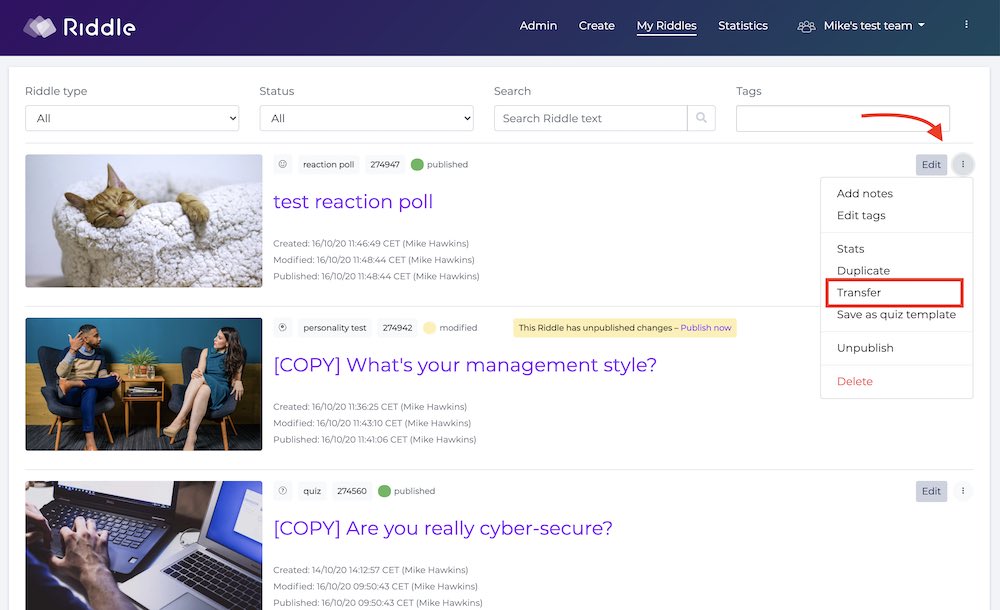
Task: Open test reaction poll title
Action: coord(353,202)
